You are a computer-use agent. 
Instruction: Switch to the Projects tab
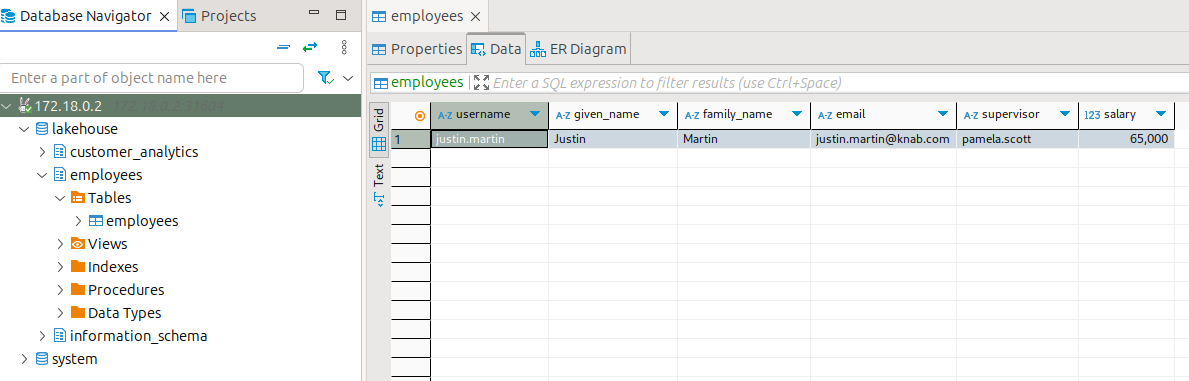(x=219, y=16)
